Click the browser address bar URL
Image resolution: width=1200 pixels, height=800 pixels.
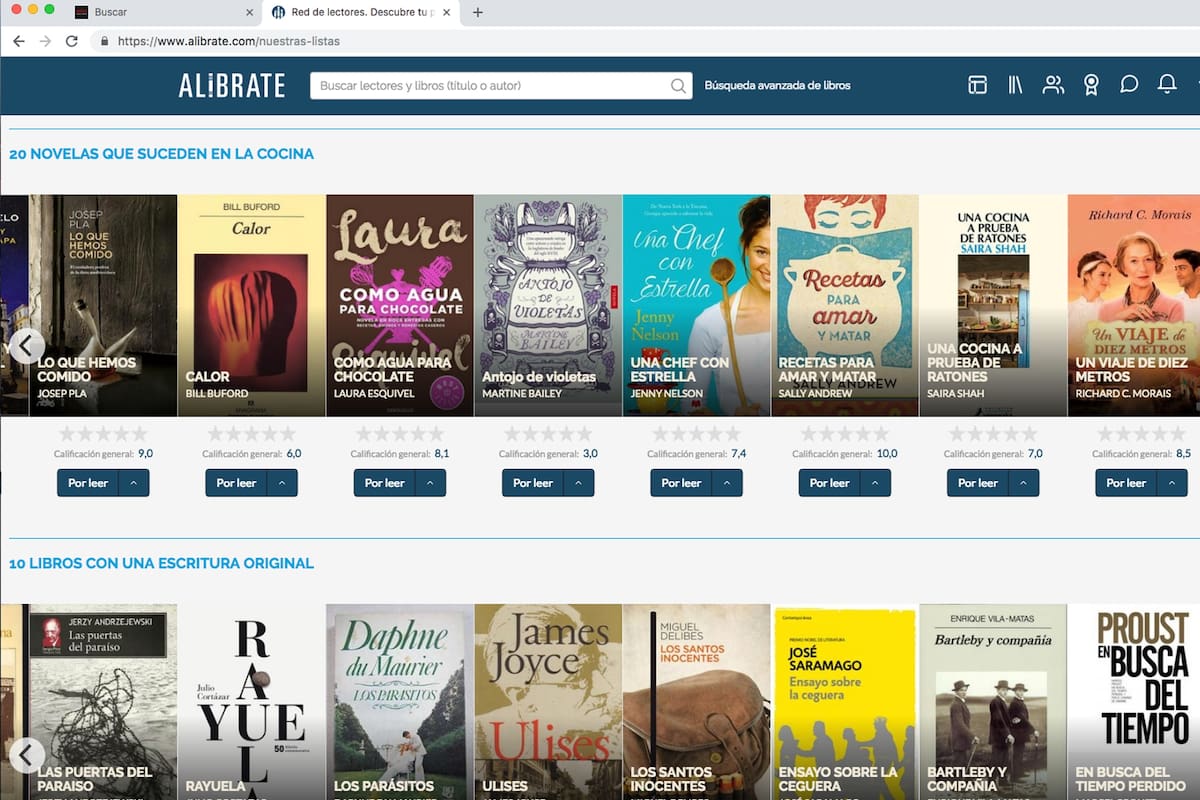pyautogui.click(x=228, y=41)
